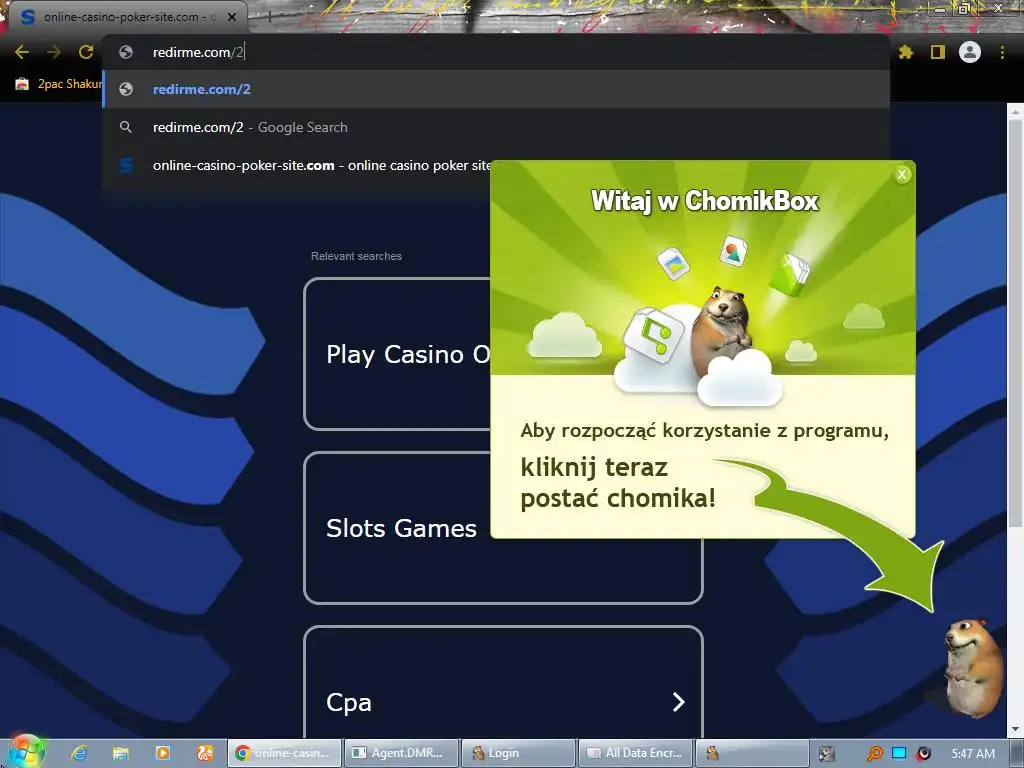Click the chevron arrow on the Cpa card
Image resolution: width=1024 pixels, height=768 pixels.
pyautogui.click(x=679, y=702)
